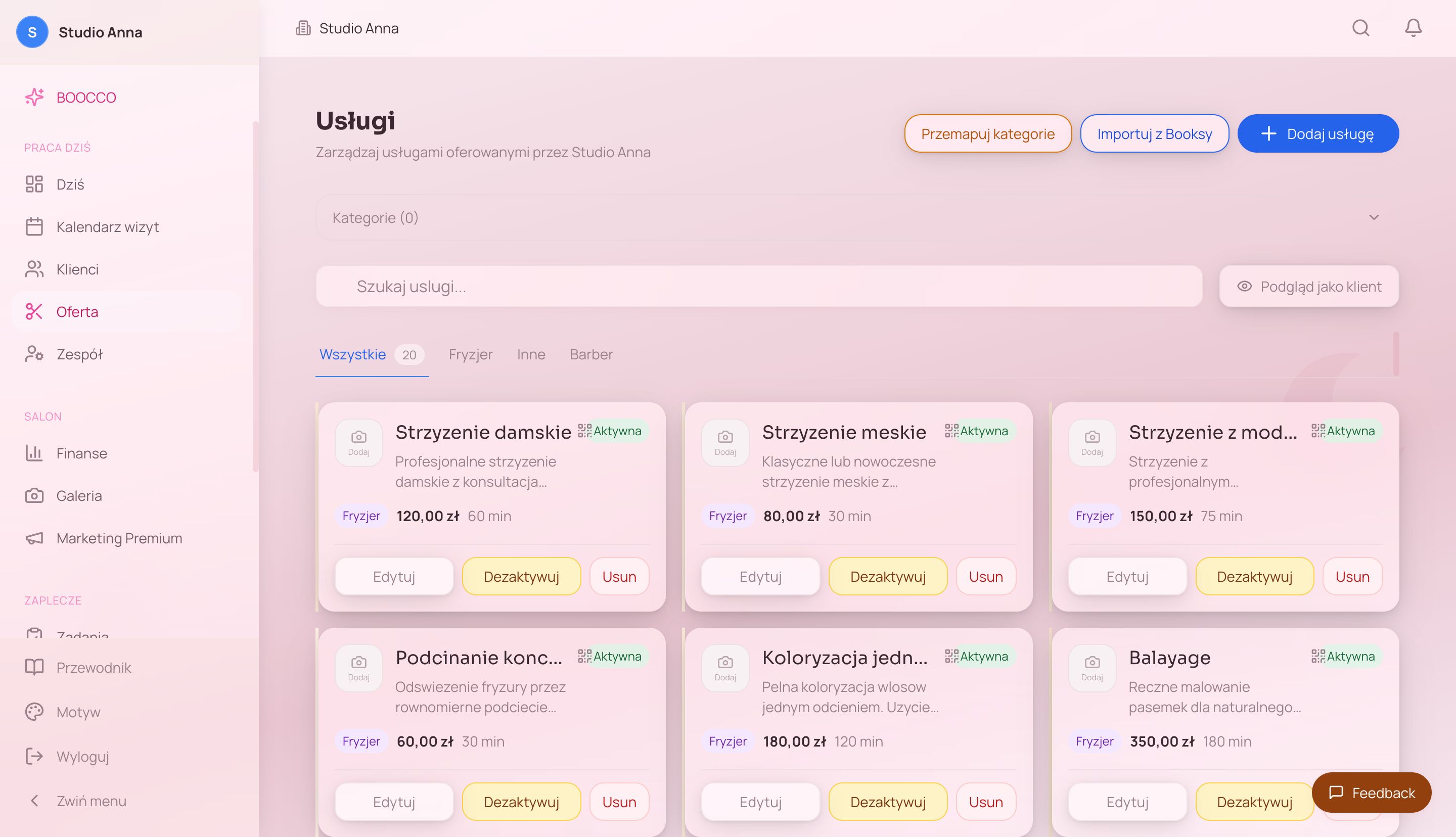Open the search icon in top bar
Image resolution: width=1456 pixels, height=837 pixels.
pos(1360,28)
